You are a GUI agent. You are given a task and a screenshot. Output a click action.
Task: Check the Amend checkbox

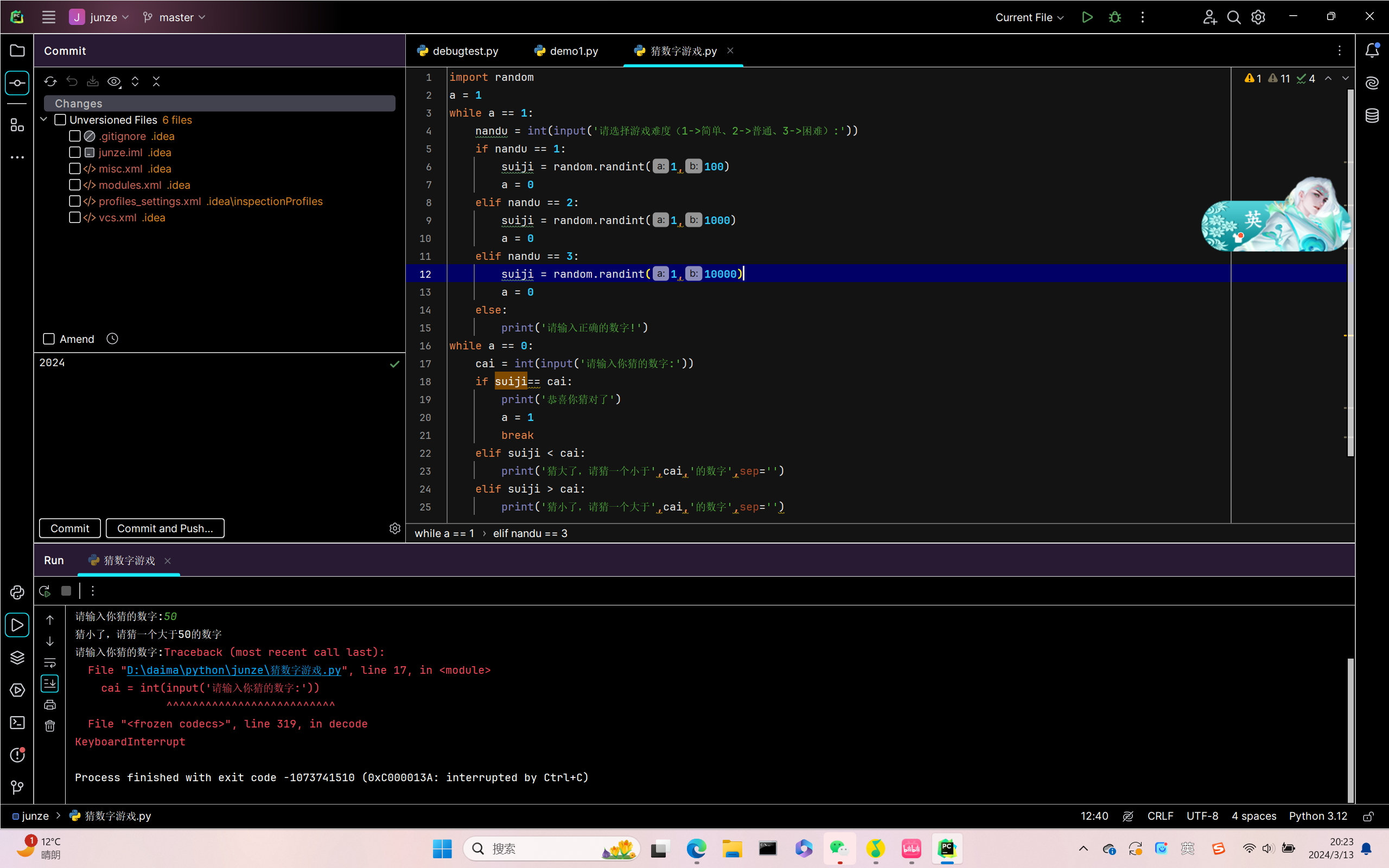click(49, 339)
